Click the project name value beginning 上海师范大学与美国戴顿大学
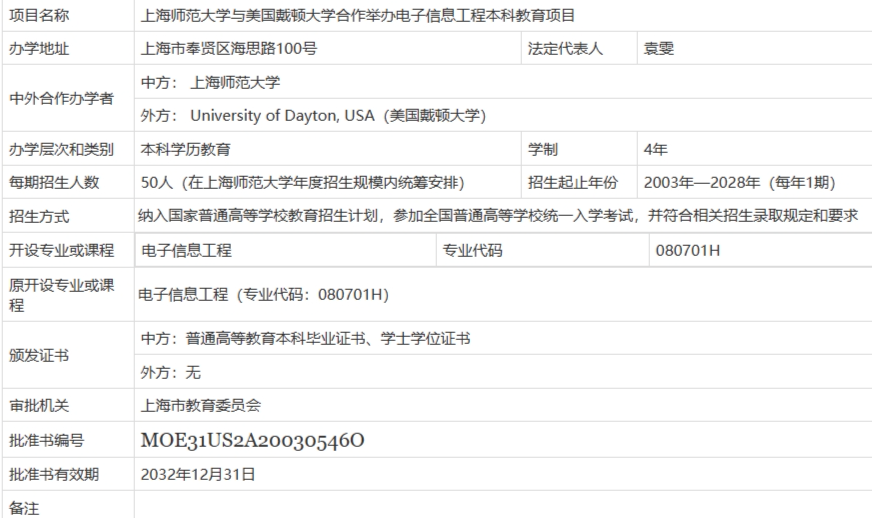This screenshot has width=872, height=518. (x=357, y=16)
